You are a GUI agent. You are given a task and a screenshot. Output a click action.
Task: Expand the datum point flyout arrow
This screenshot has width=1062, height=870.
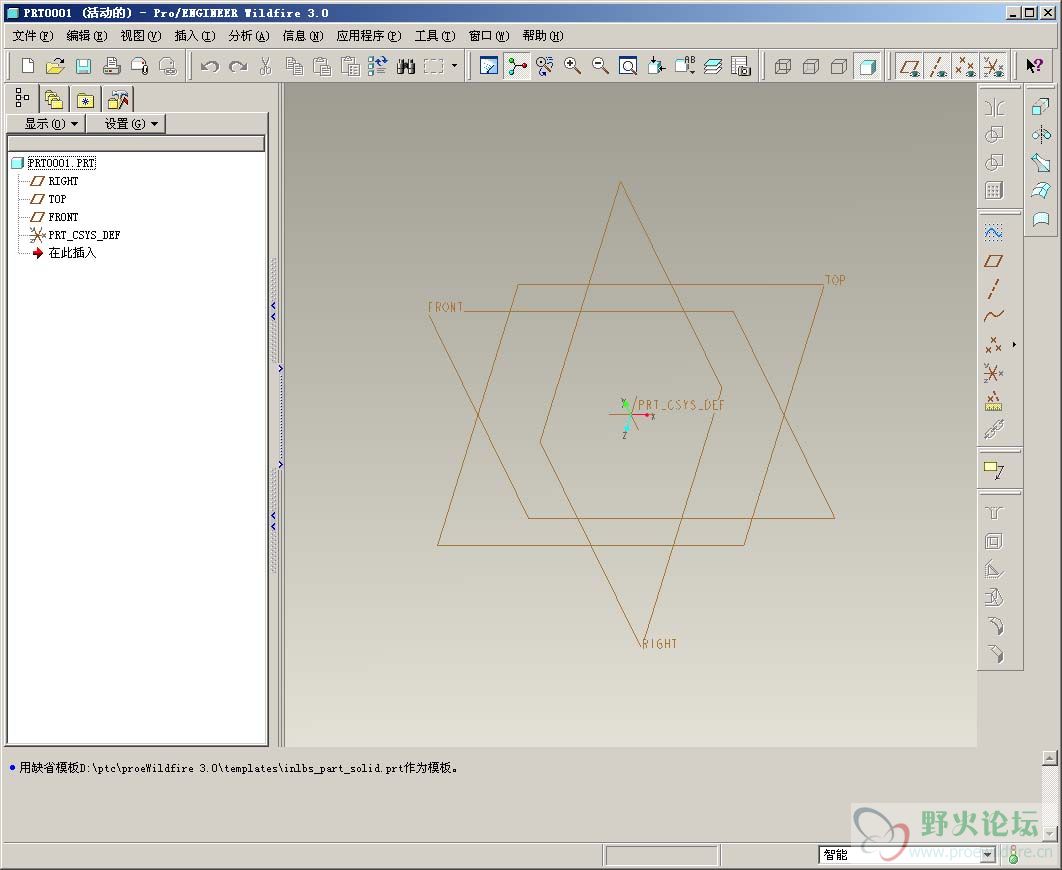[x=1014, y=345]
